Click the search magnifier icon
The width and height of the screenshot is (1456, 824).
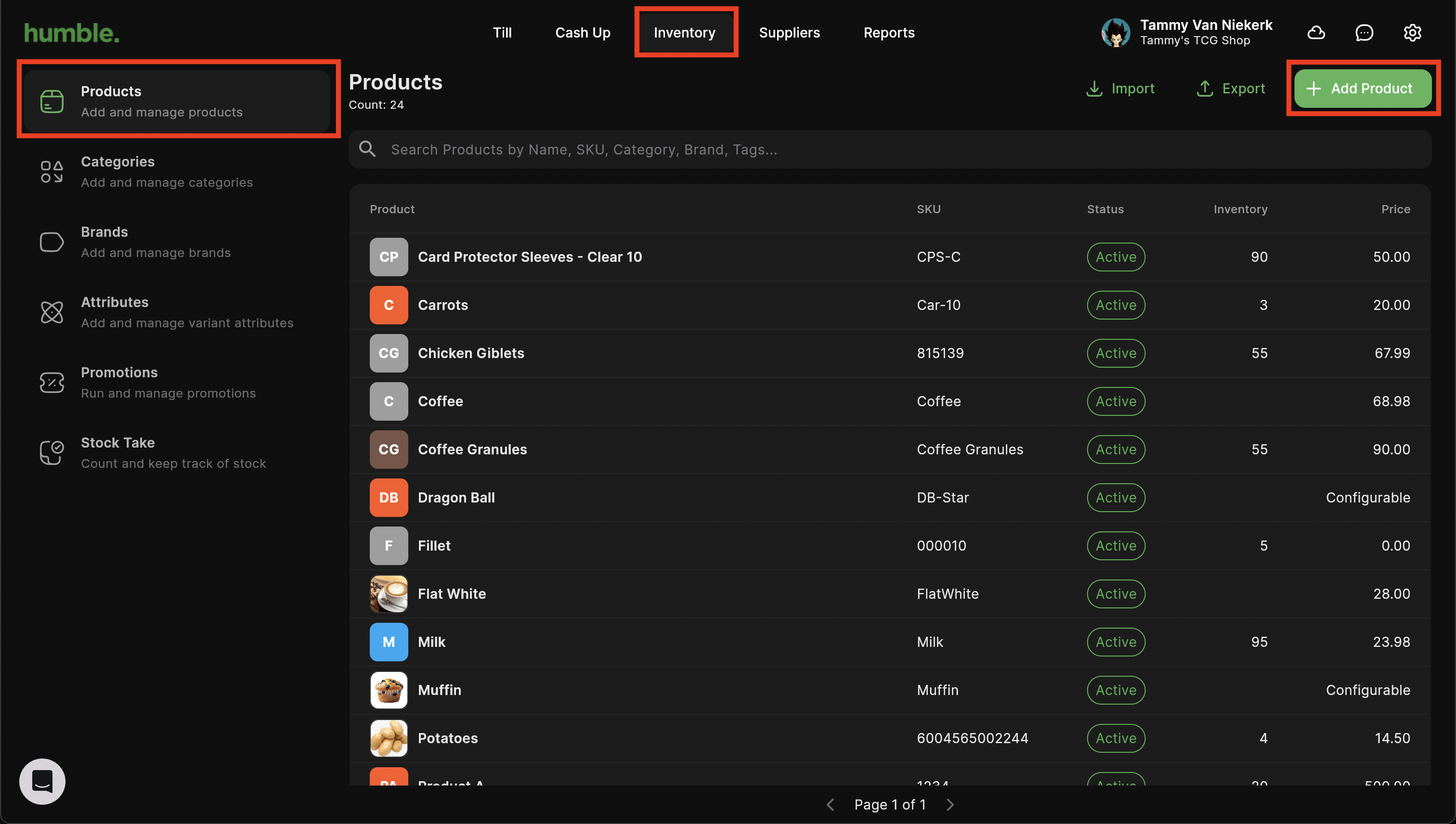click(x=367, y=149)
